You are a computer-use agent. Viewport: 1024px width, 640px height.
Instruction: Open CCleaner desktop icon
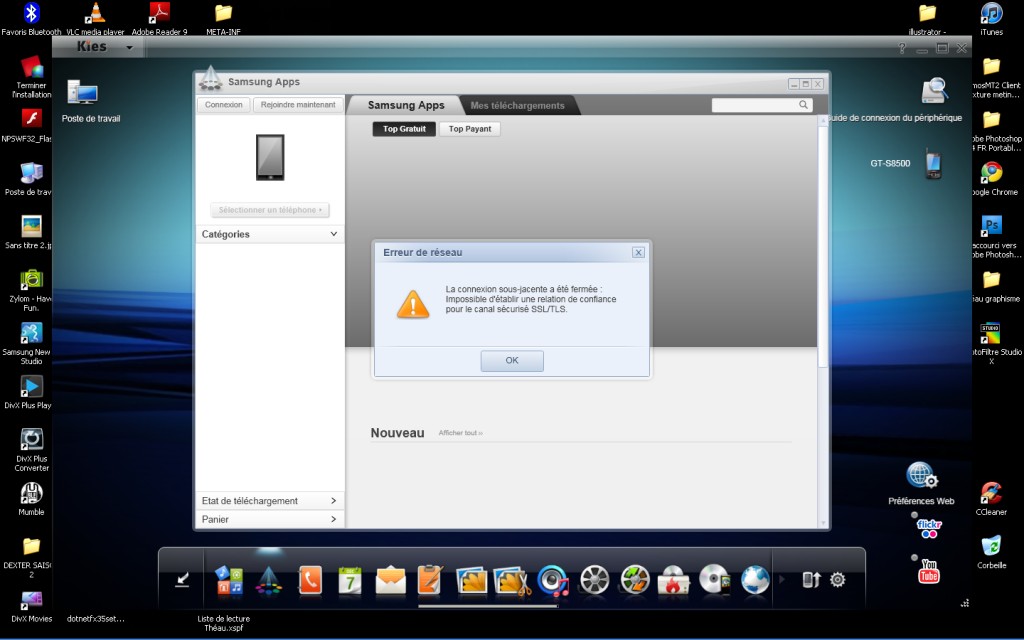tap(991, 493)
